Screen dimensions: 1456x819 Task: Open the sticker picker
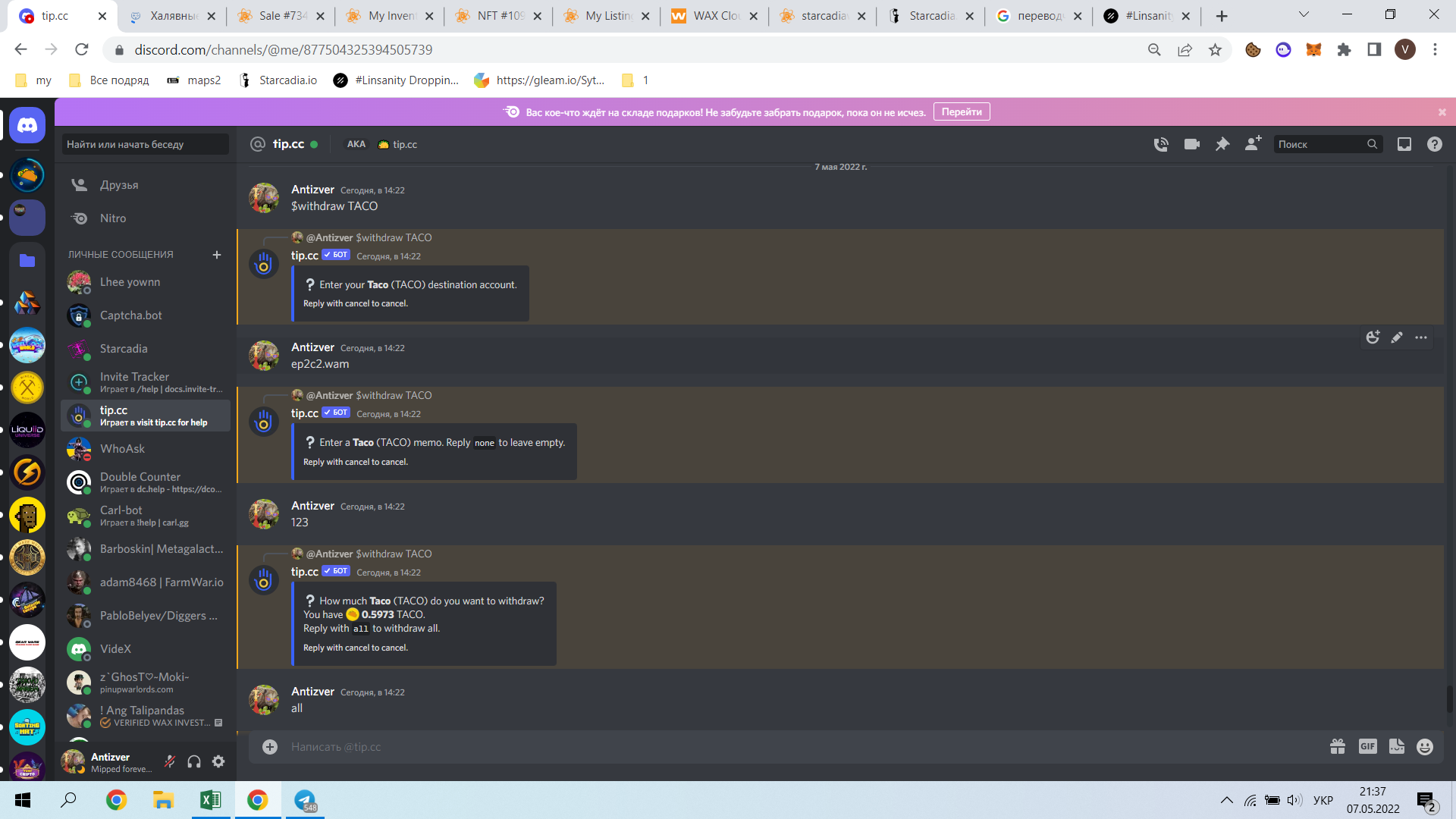(1397, 747)
